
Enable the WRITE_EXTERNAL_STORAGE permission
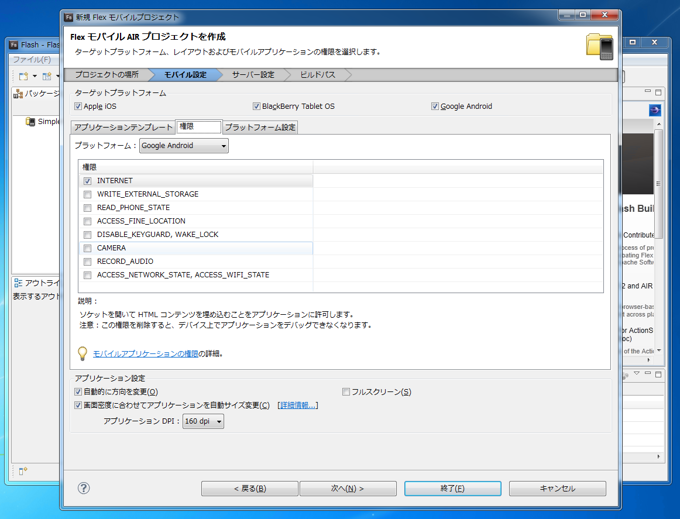88,194
